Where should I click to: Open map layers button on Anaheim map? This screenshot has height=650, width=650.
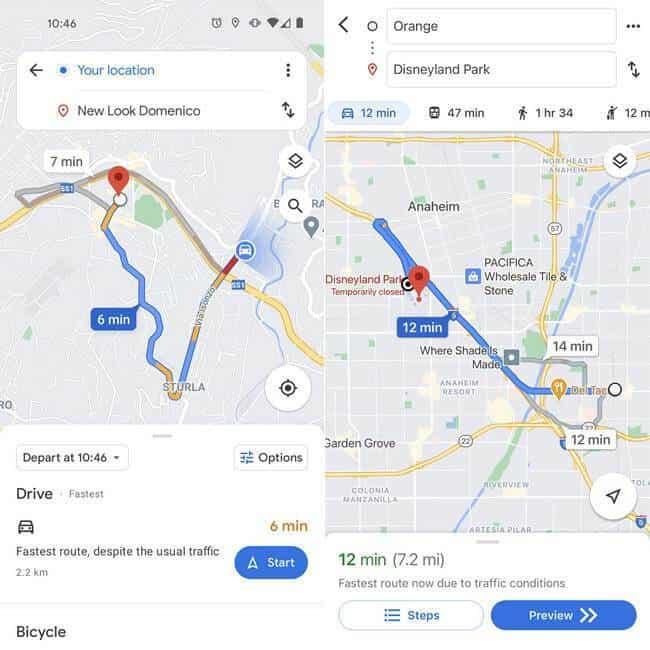620,161
